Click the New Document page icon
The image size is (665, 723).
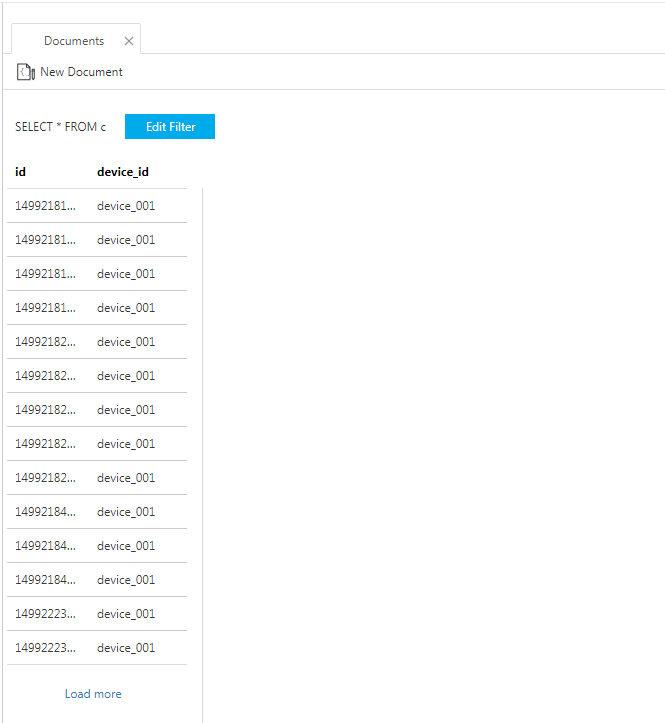point(26,72)
